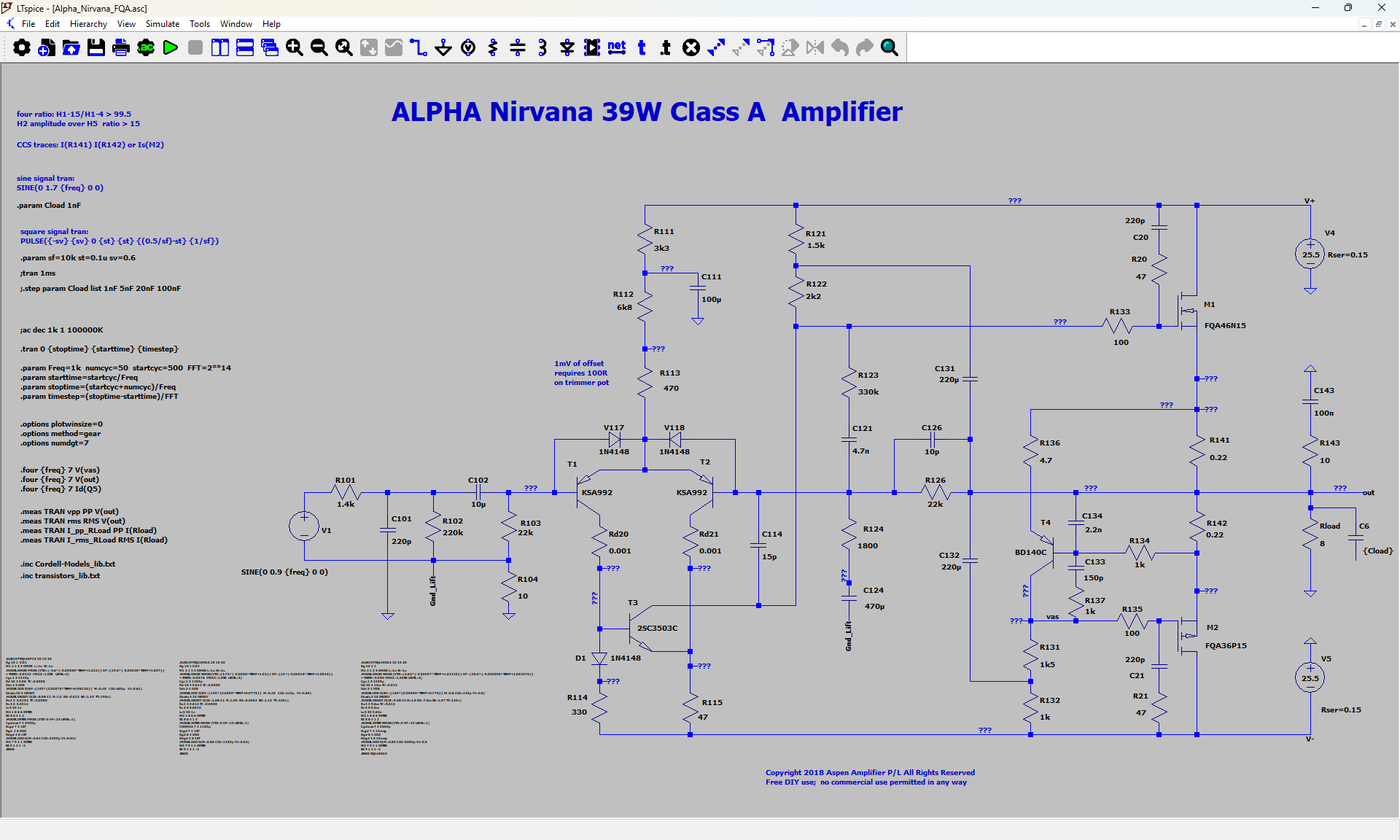
Task: Open the Settings gear toolbar icon
Action: [x=22, y=48]
